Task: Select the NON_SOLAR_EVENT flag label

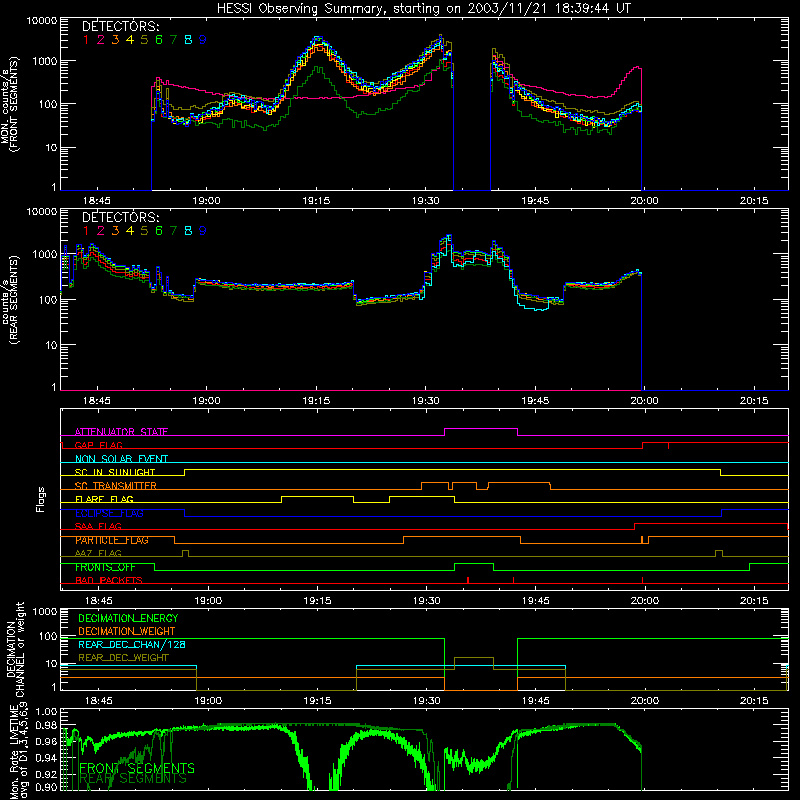Action: (x=121, y=459)
